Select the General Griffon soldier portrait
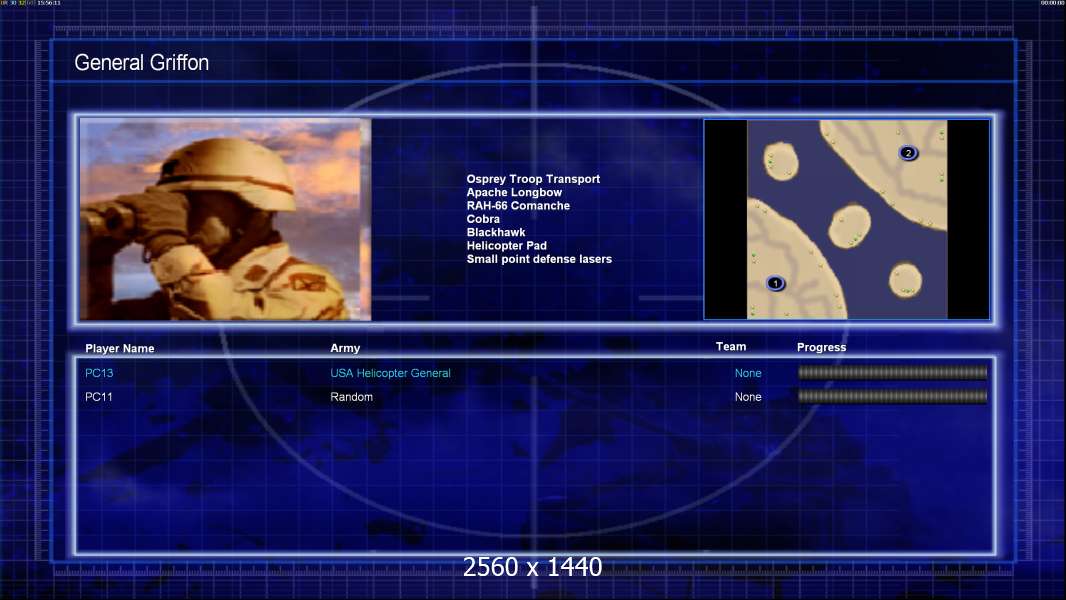This screenshot has height=600, width=1066. pyautogui.click(x=225, y=219)
